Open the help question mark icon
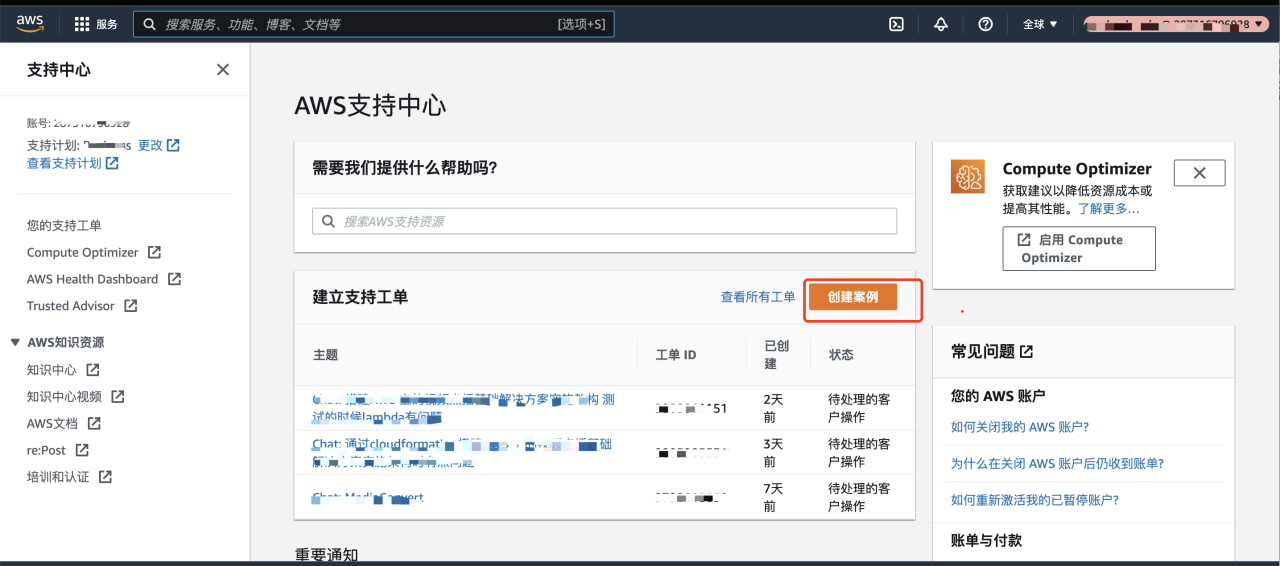 (x=985, y=24)
